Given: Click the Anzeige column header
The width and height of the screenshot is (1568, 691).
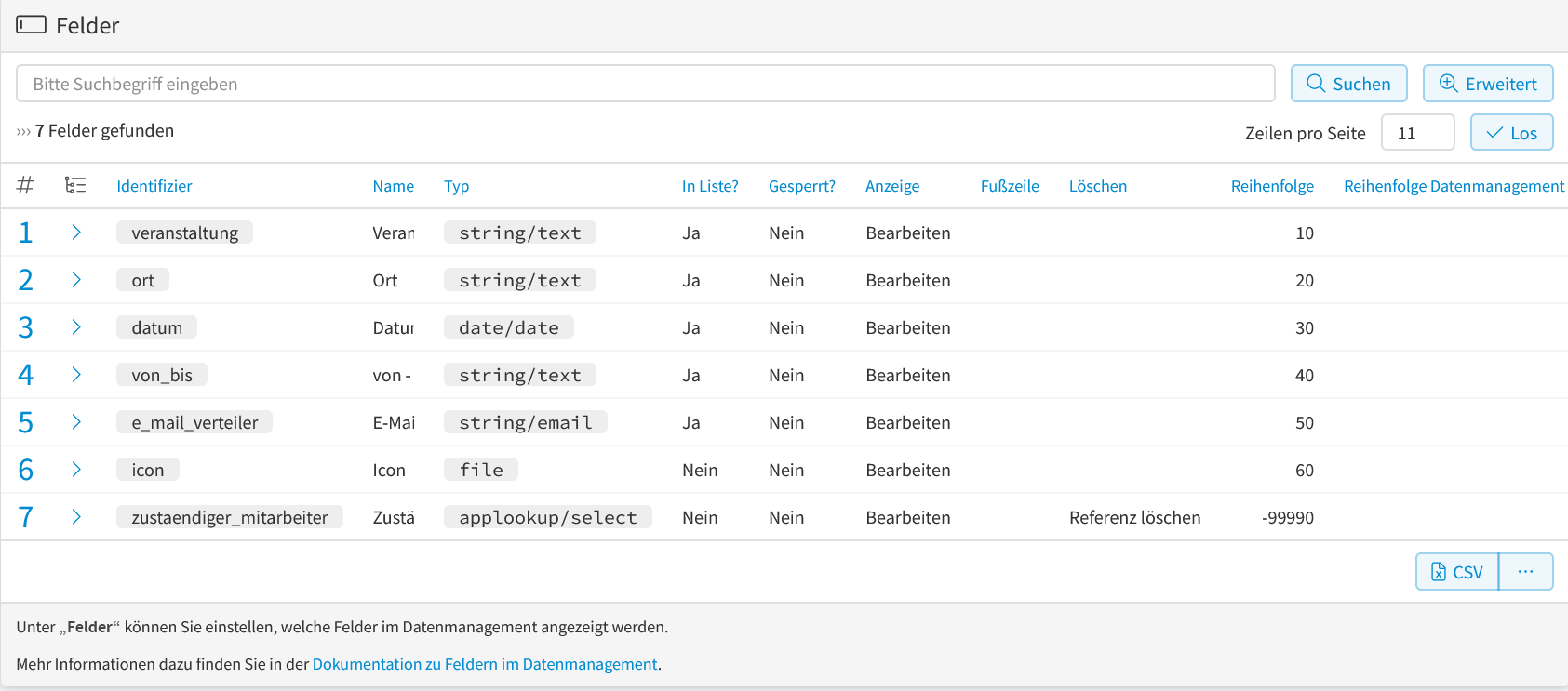Looking at the screenshot, I should (x=892, y=186).
